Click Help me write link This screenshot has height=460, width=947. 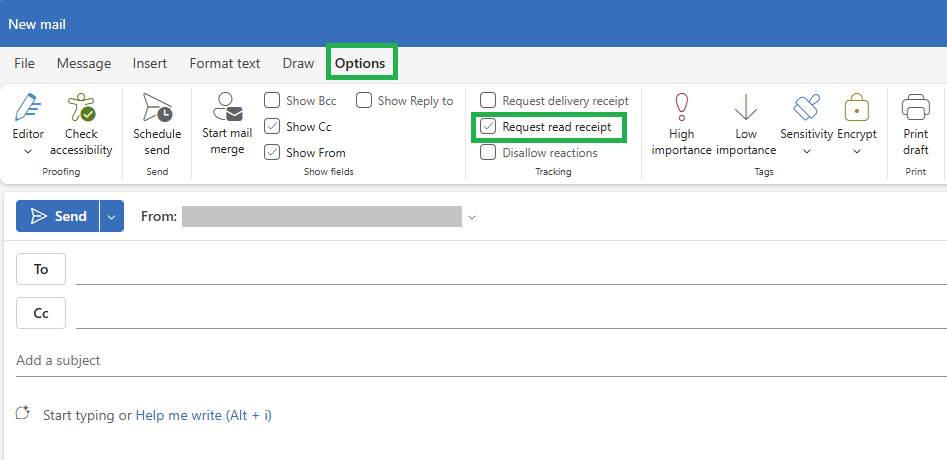point(204,415)
